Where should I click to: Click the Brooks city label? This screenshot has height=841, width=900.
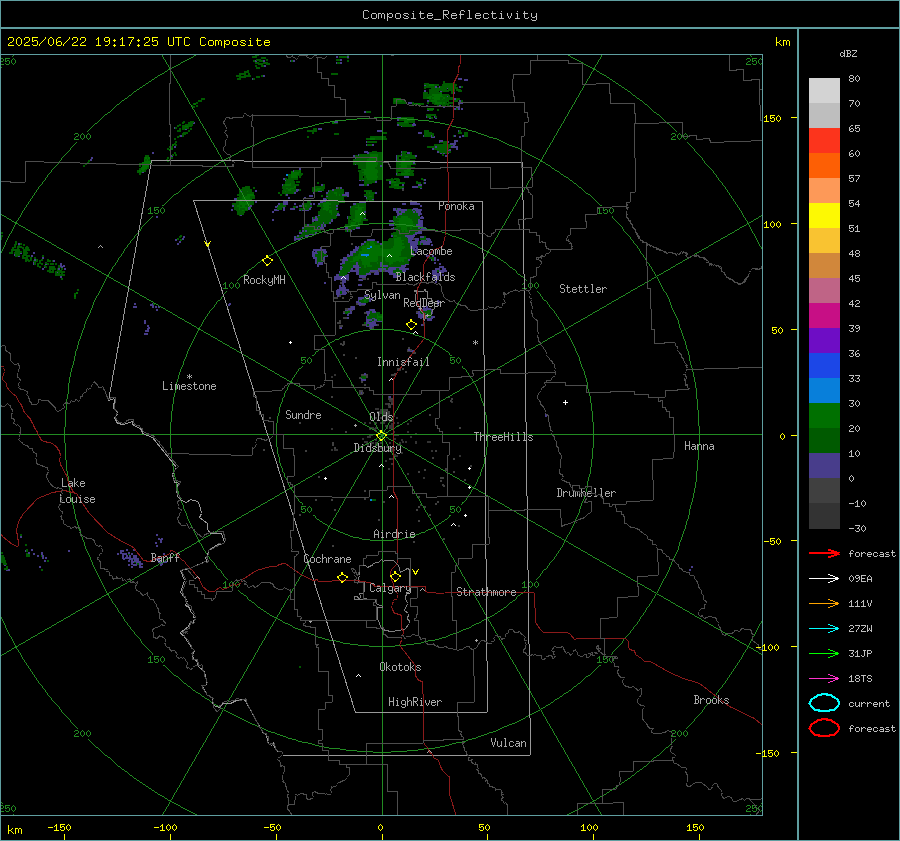click(711, 700)
